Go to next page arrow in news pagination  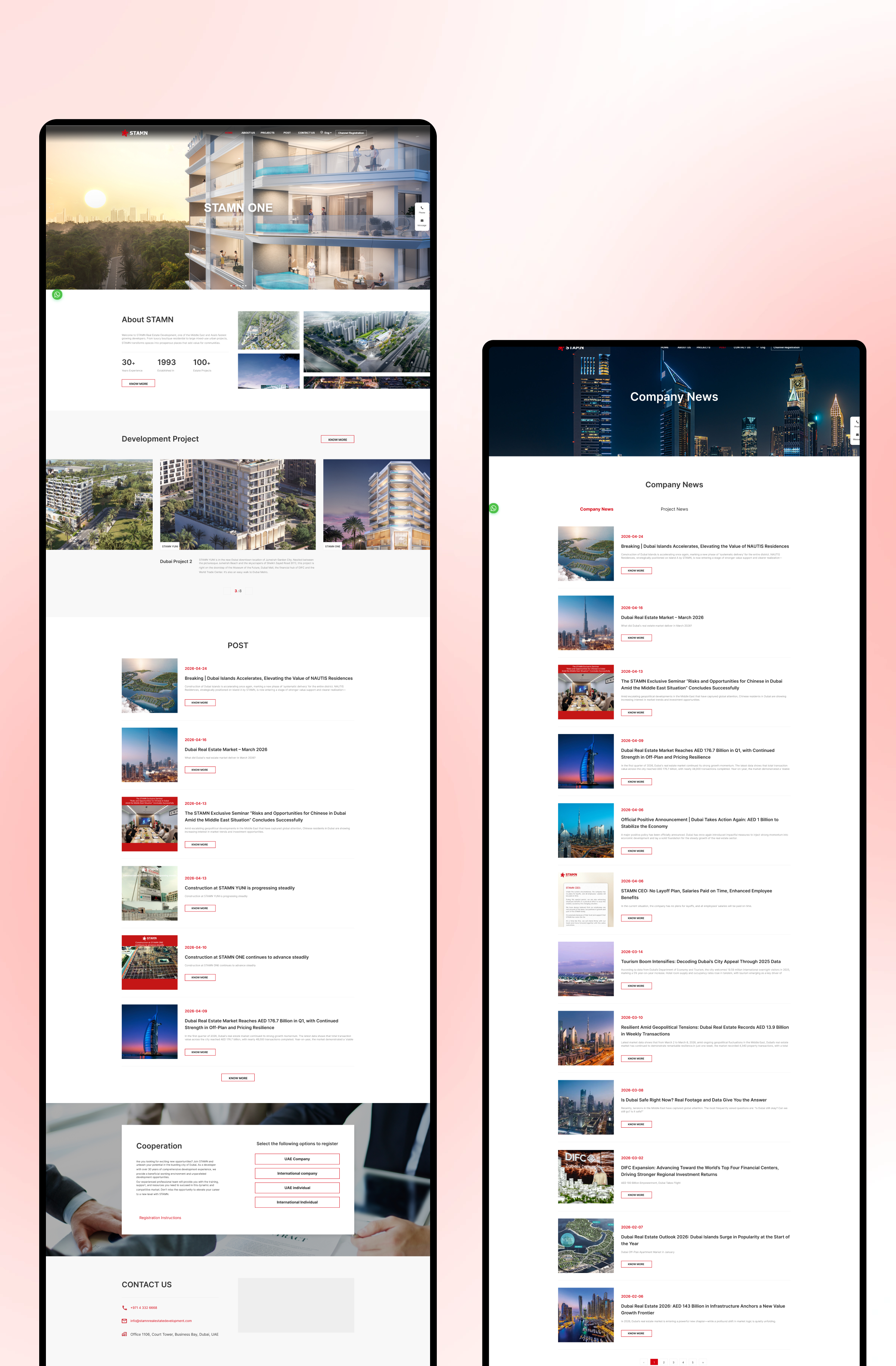[x=703, y=1362]
